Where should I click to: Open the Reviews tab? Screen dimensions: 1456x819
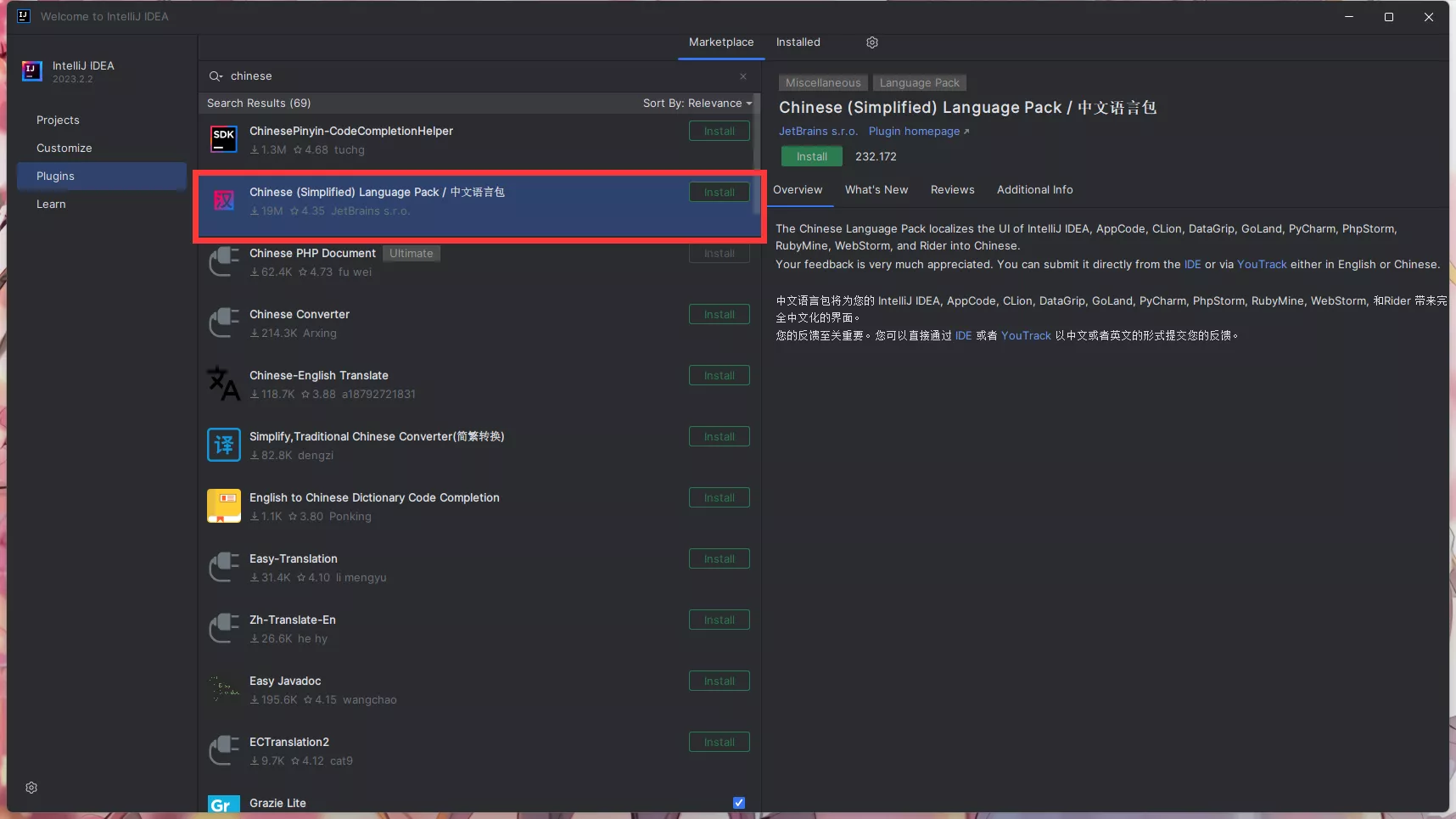(x=952, y=190)
